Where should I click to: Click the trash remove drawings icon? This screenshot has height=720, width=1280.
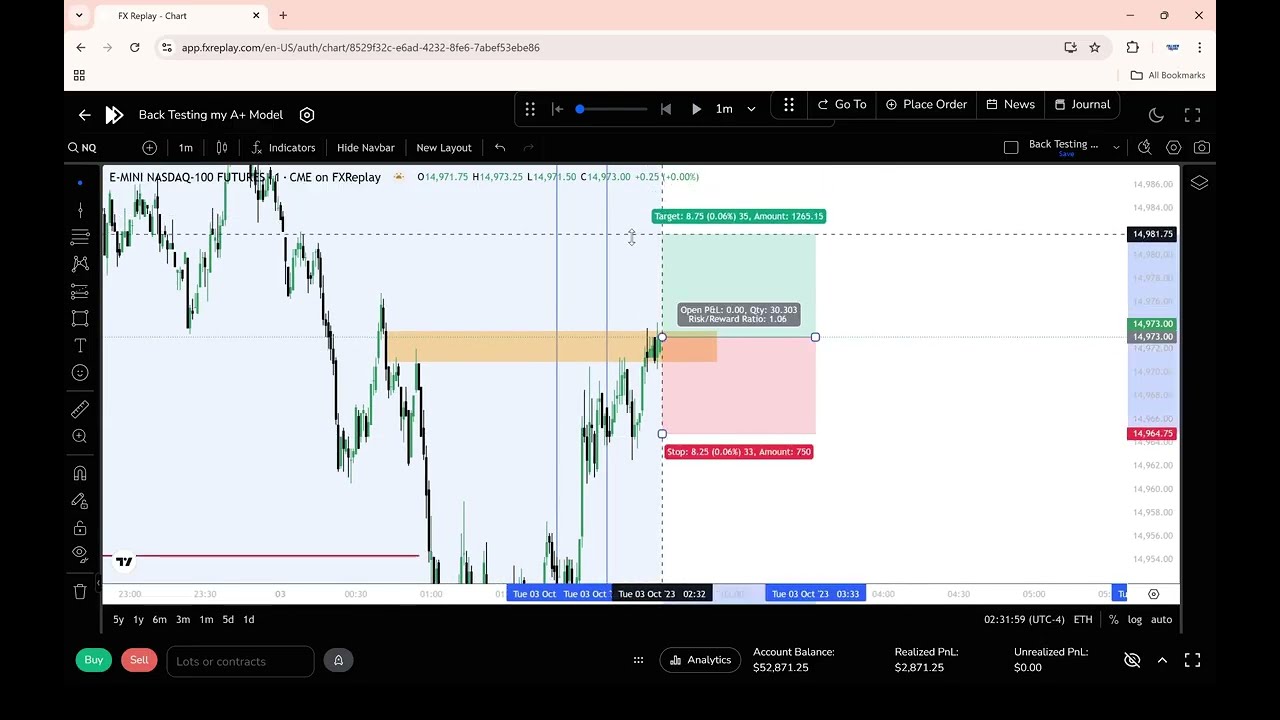click(80, 591)
